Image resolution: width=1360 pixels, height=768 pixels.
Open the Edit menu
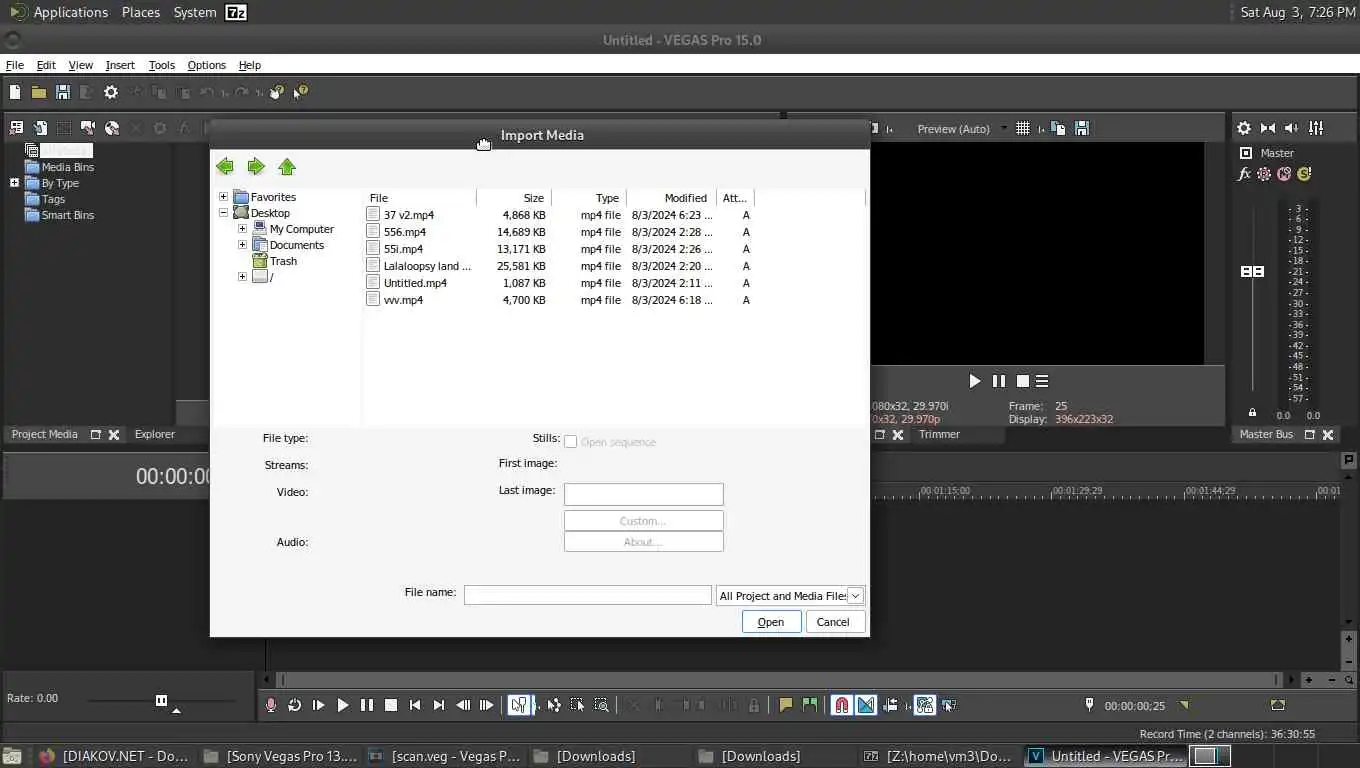[x=46, y=65]
